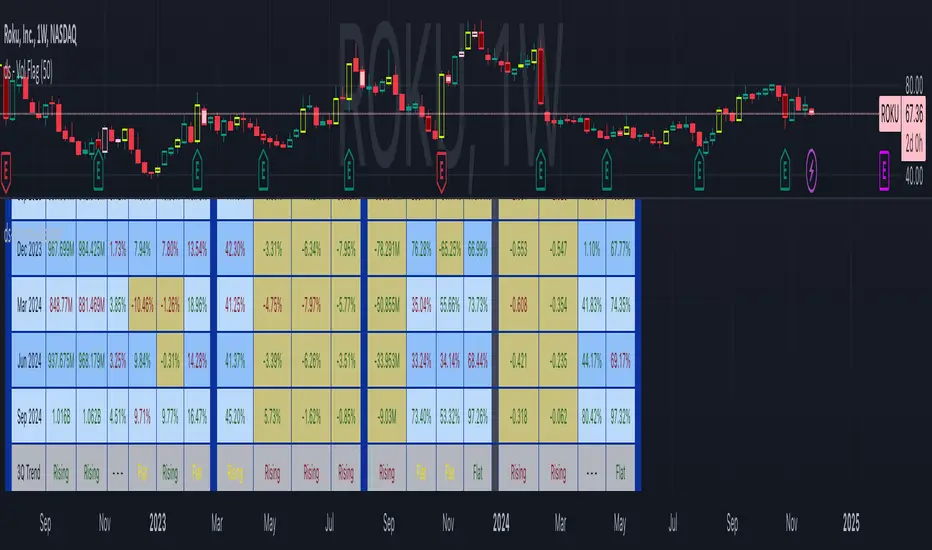Click the 1.062B table cell
Screen dimensions: 932x550
coord(92,416)
